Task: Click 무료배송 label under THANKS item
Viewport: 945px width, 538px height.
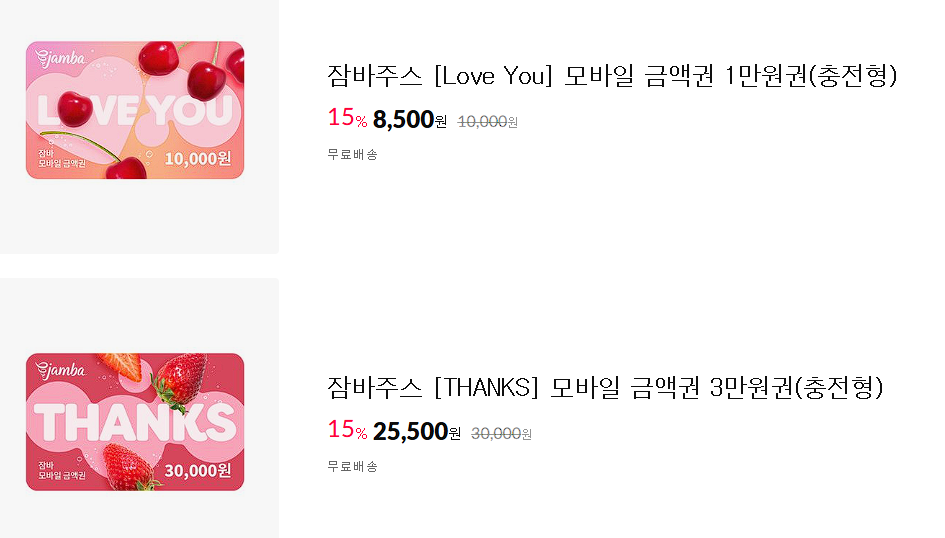Action: [x=353, y=467]
